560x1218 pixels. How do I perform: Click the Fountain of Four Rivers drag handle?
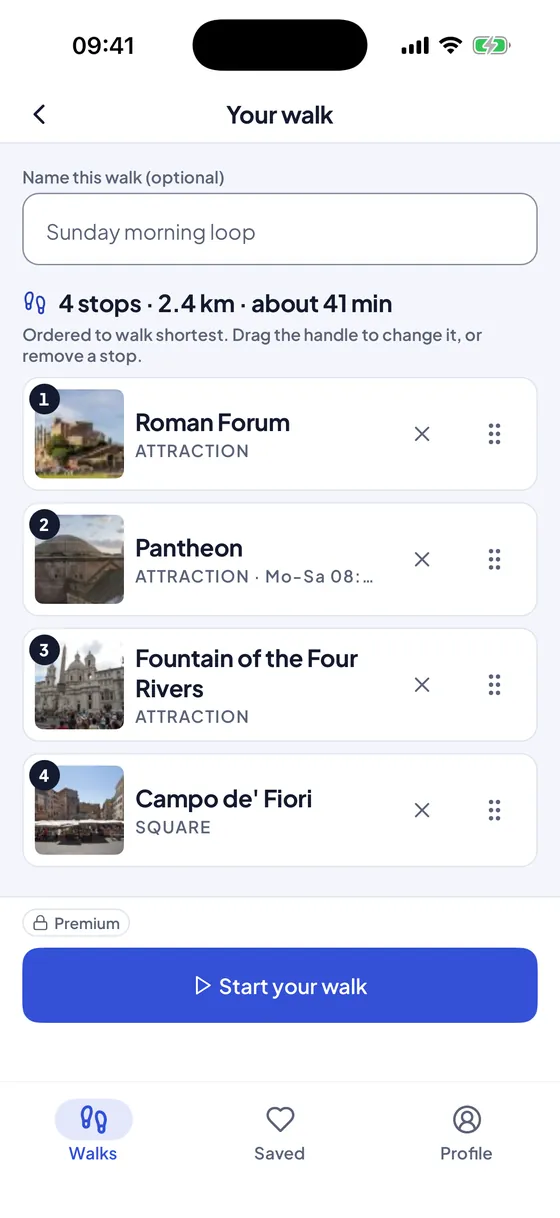pos(494,685)
